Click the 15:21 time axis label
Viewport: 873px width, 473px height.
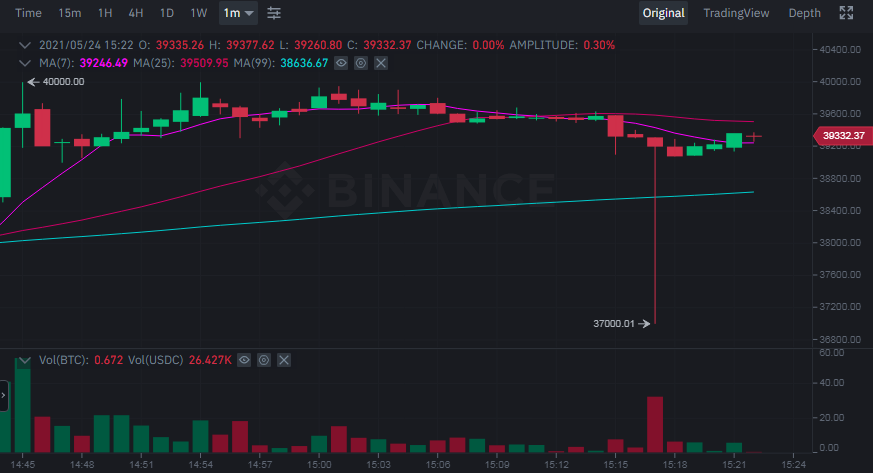point(734,464)
